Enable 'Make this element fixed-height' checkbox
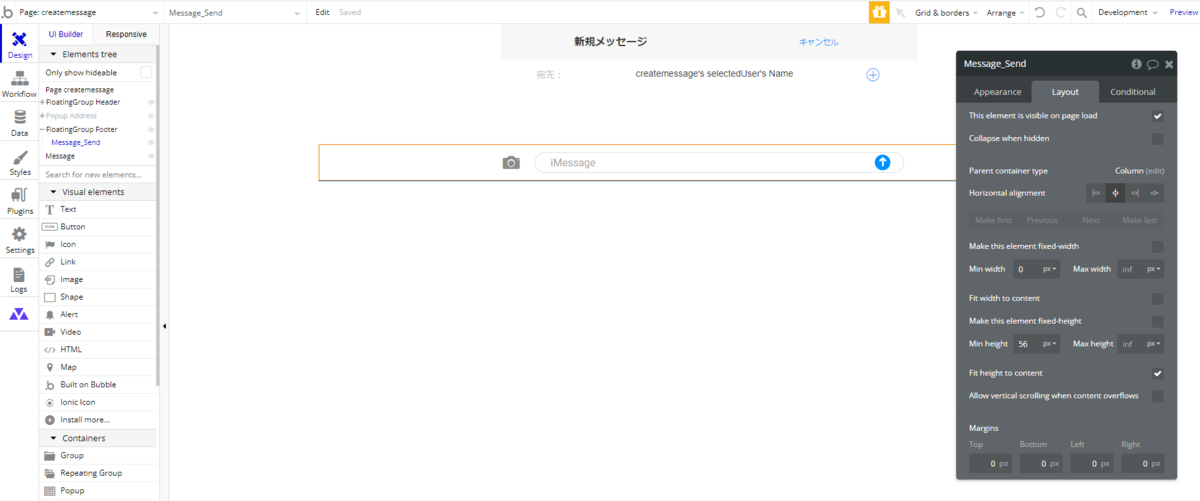The width and height of the screenshot is (1200, 501). (1157, 321)
